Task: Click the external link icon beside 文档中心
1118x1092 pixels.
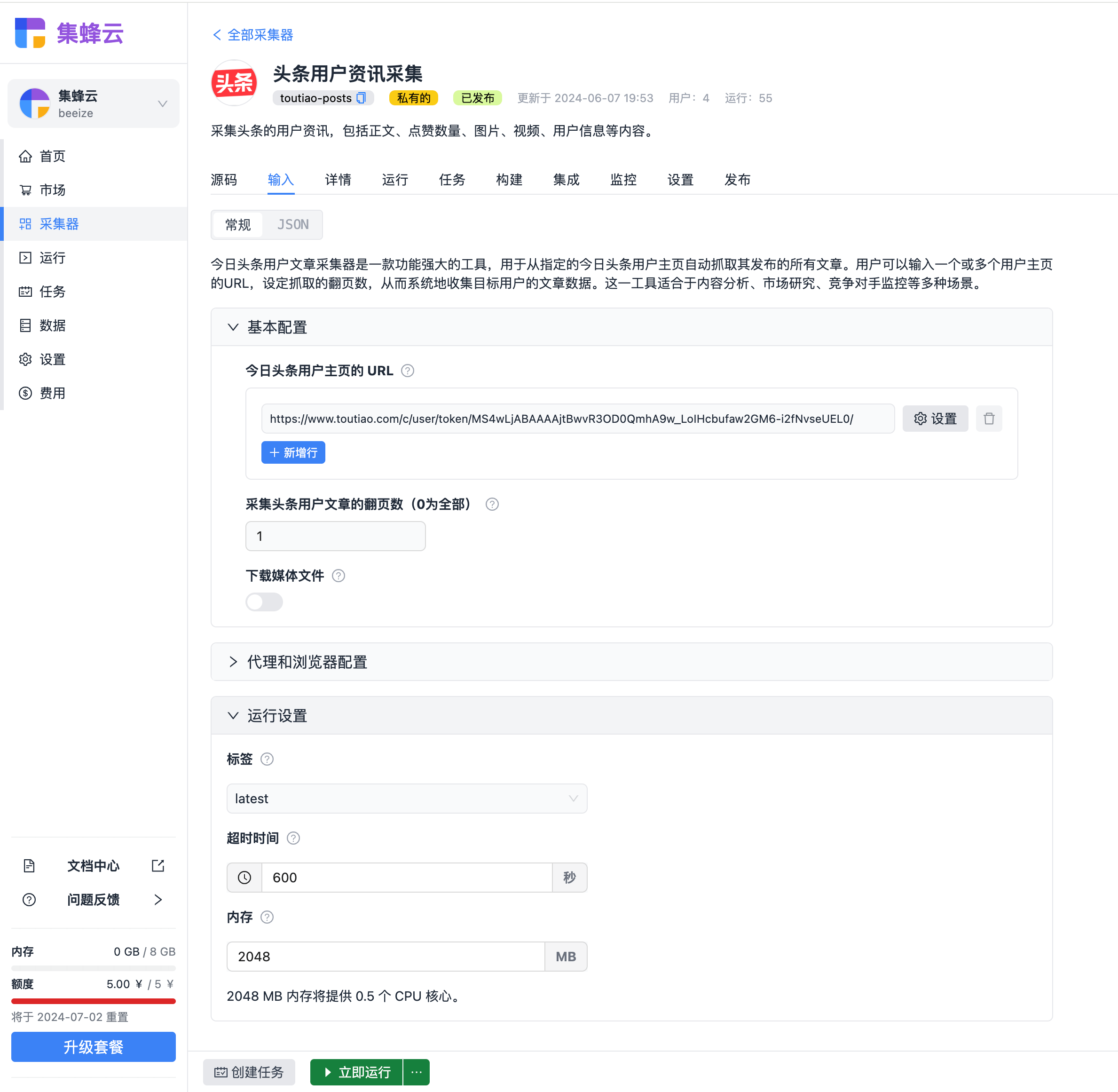Action: [x=158, y=865]
